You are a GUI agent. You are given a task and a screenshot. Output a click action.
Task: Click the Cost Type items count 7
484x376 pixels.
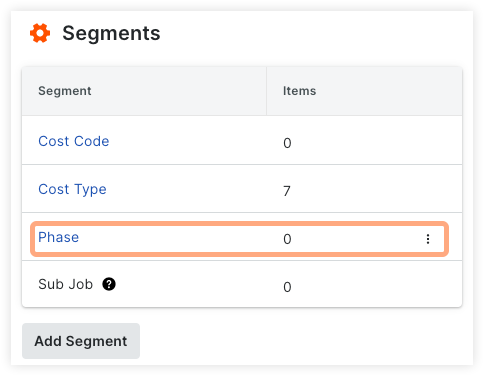tap(287, 191)
